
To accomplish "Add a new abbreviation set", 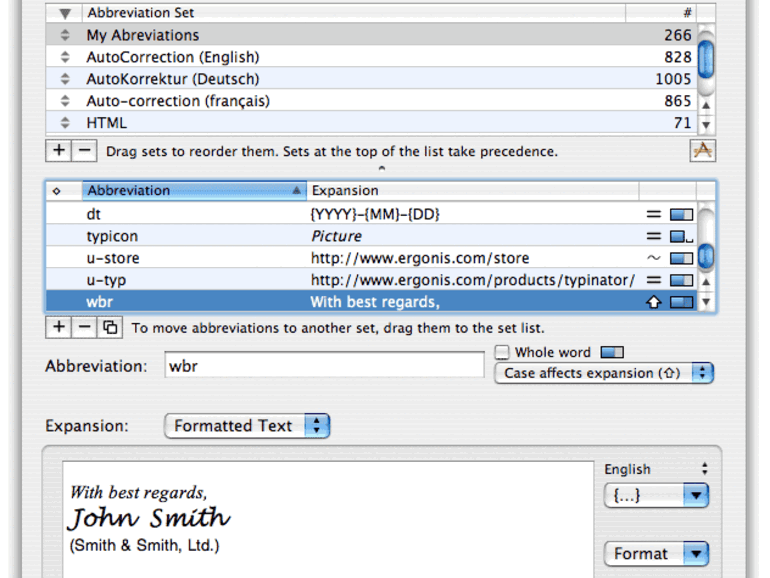I will pyautogui.click(x=58, y=150).
